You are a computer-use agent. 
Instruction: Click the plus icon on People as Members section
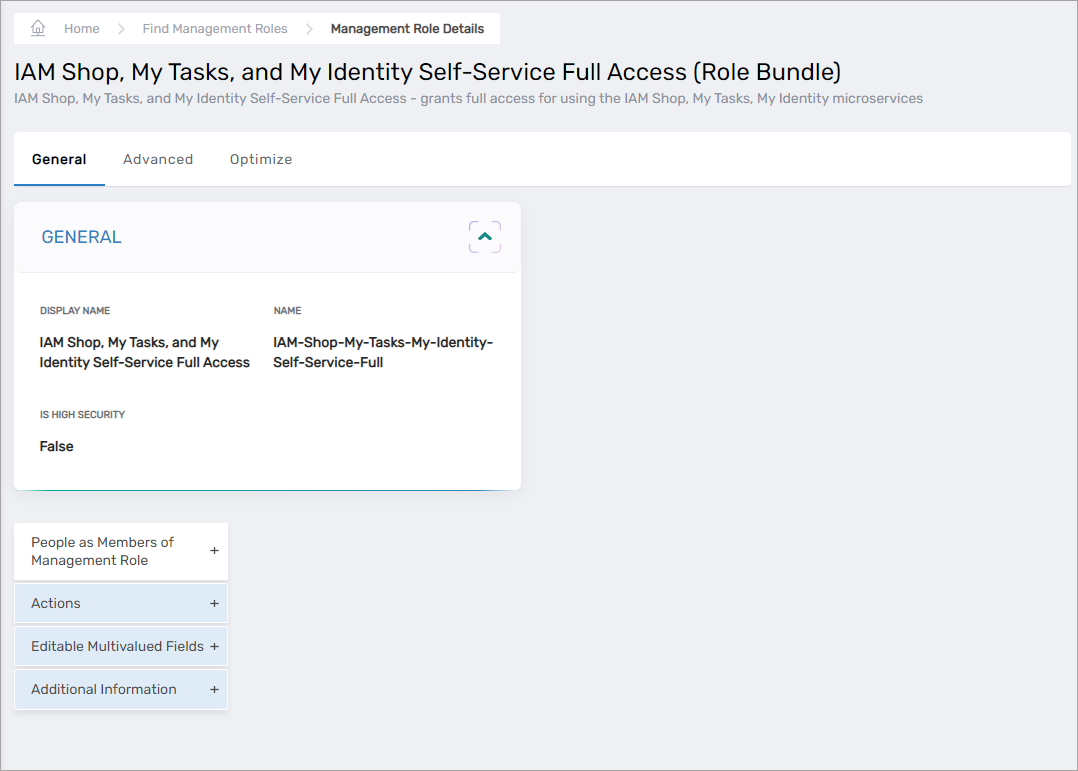[214, 551]
